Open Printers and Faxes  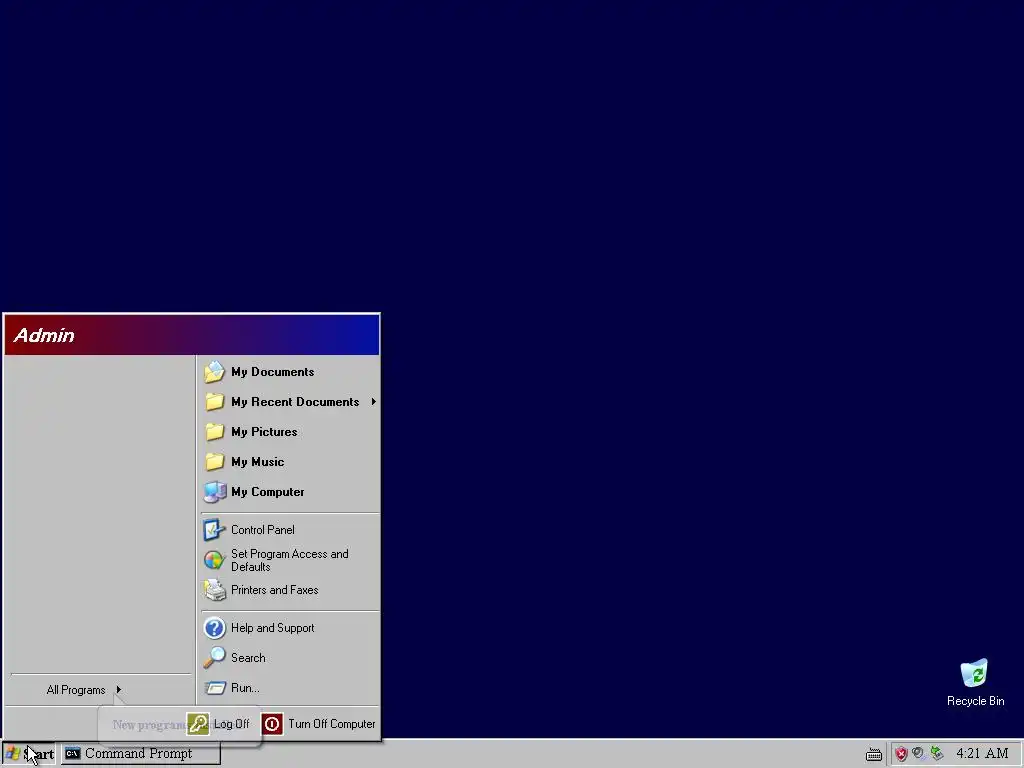(x=290, y=590)
